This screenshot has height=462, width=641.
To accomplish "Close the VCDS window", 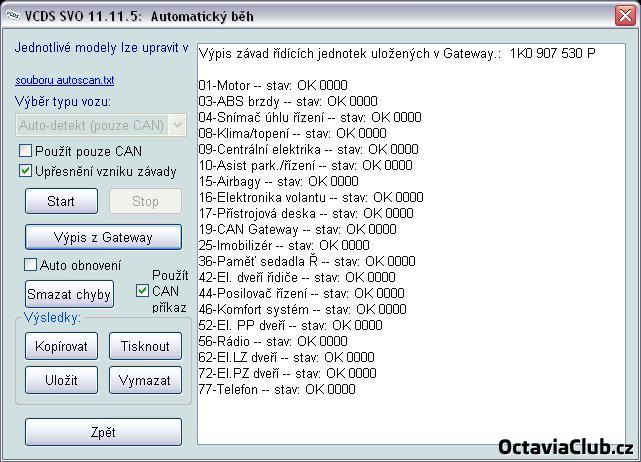I will pyautogui.click(x=624, y=12).
